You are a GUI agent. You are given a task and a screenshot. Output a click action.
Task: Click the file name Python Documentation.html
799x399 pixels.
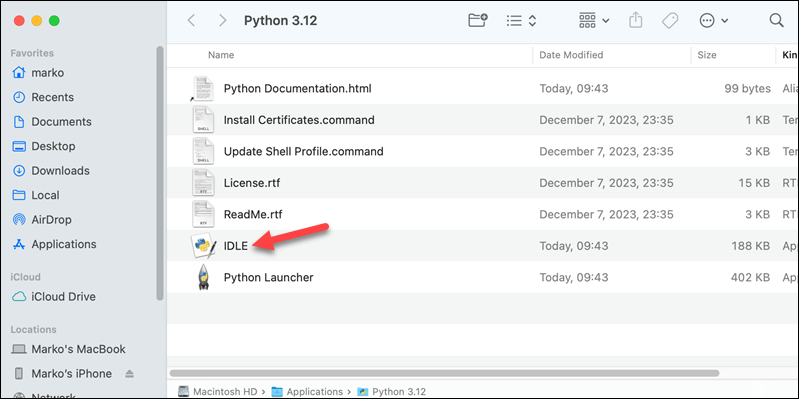coord(298,88)
